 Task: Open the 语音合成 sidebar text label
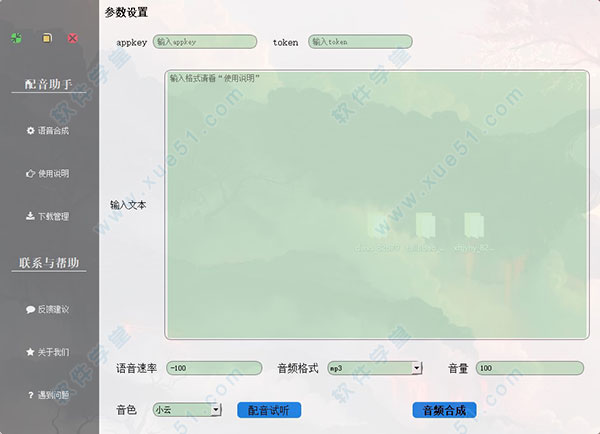[54, 131]
